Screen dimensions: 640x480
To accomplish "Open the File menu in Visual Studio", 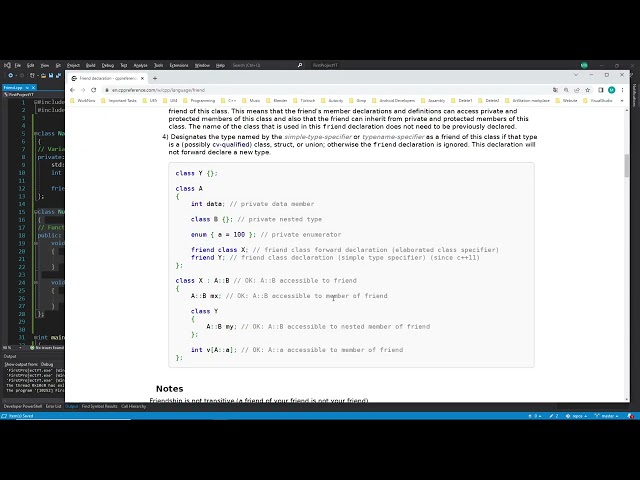I will [x=18, y=65].
